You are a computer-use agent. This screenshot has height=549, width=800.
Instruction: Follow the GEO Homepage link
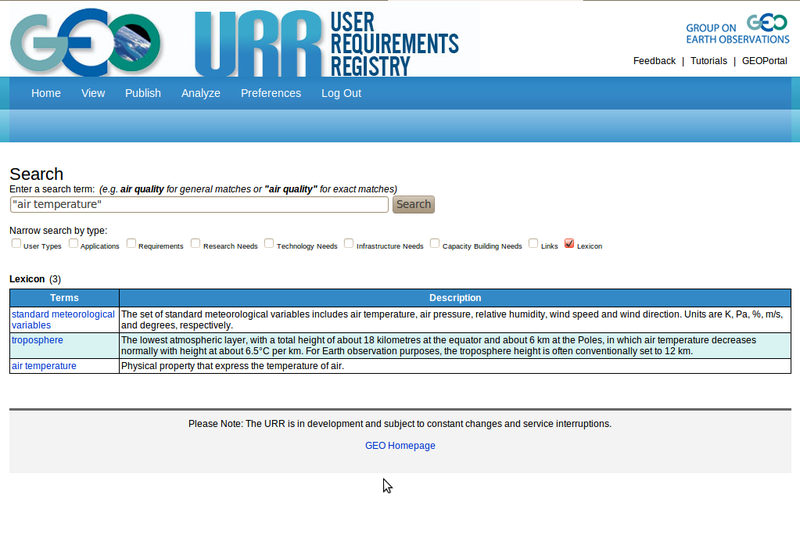400,446
